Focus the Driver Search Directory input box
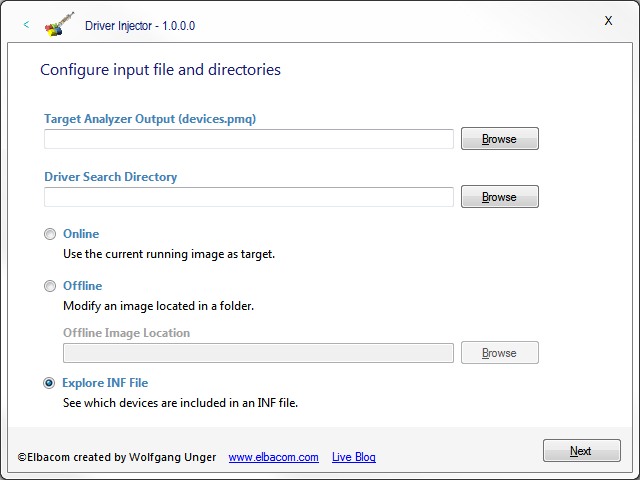The width and height of the screenshot is (640, 480). (248, 197)
